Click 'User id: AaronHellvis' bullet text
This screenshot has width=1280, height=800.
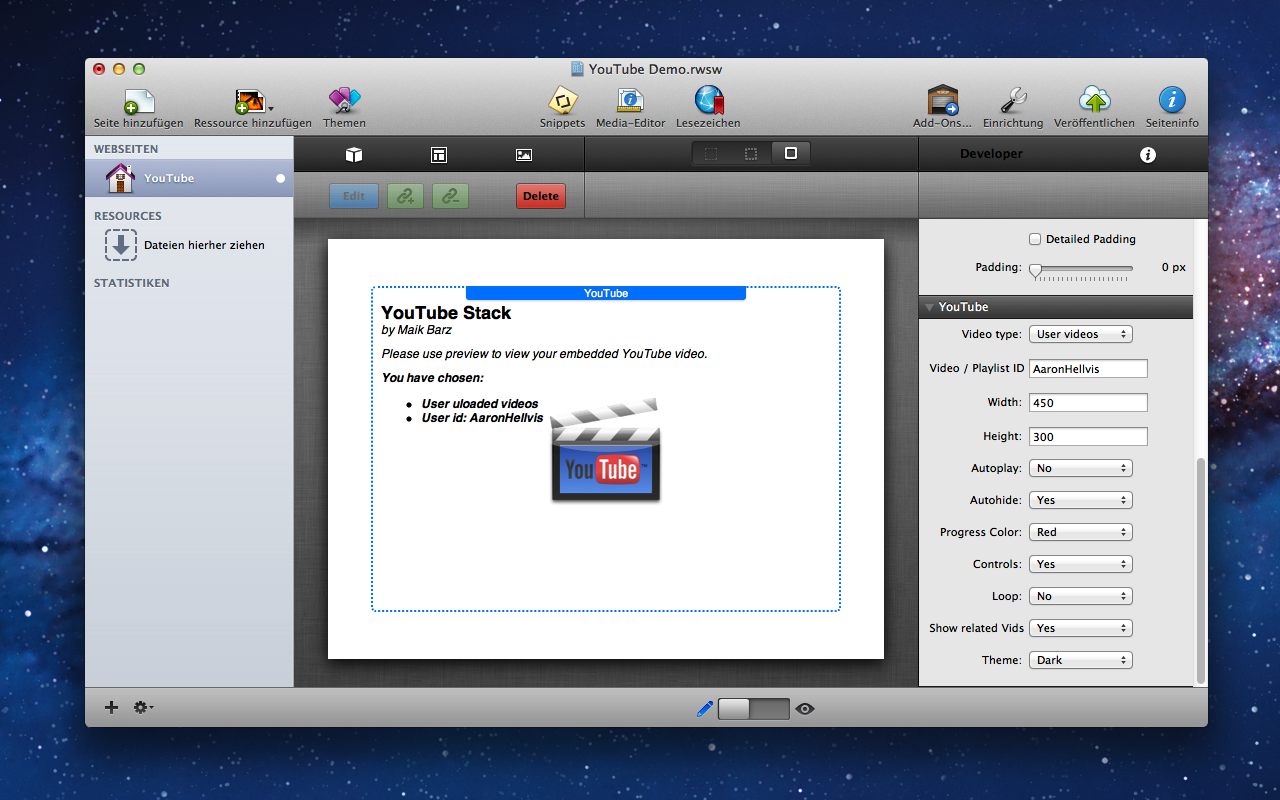click(482, 418)
